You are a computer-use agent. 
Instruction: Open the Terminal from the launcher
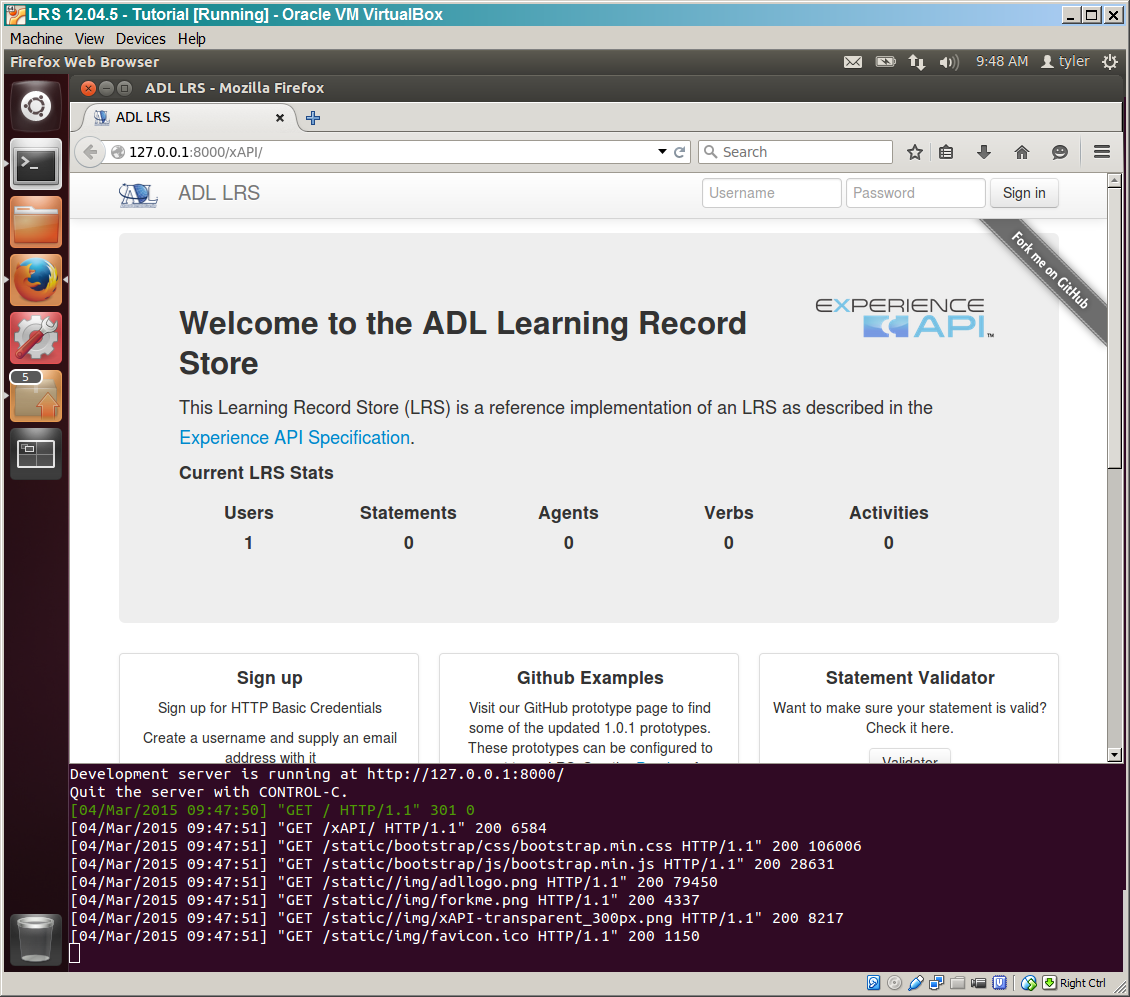click(36, 164)
